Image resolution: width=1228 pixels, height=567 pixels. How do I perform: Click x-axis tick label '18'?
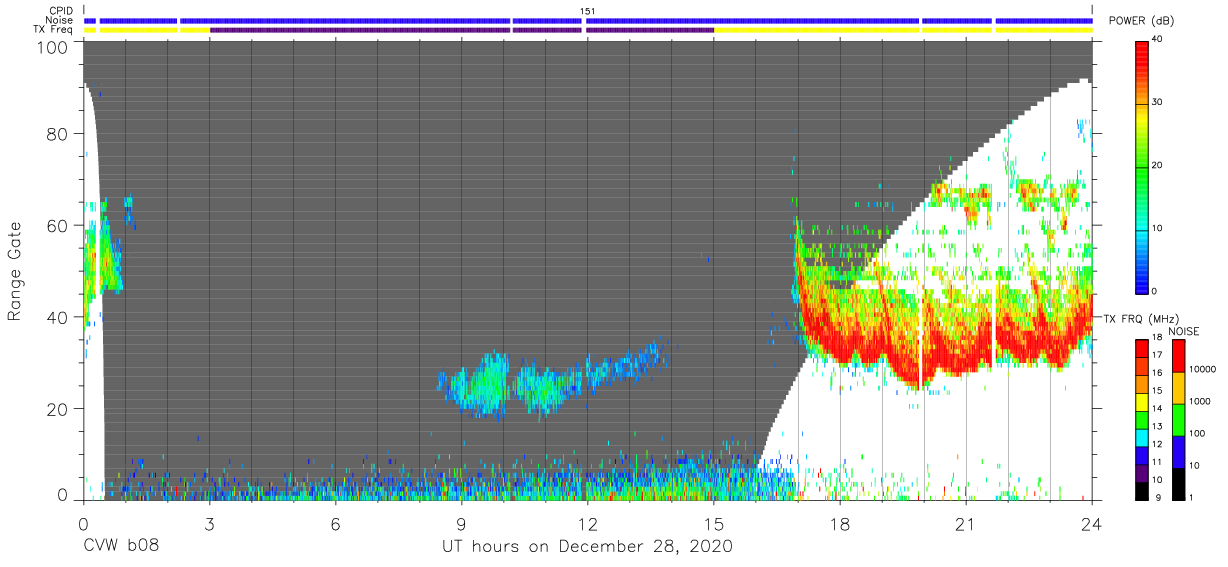pos(840,524)
